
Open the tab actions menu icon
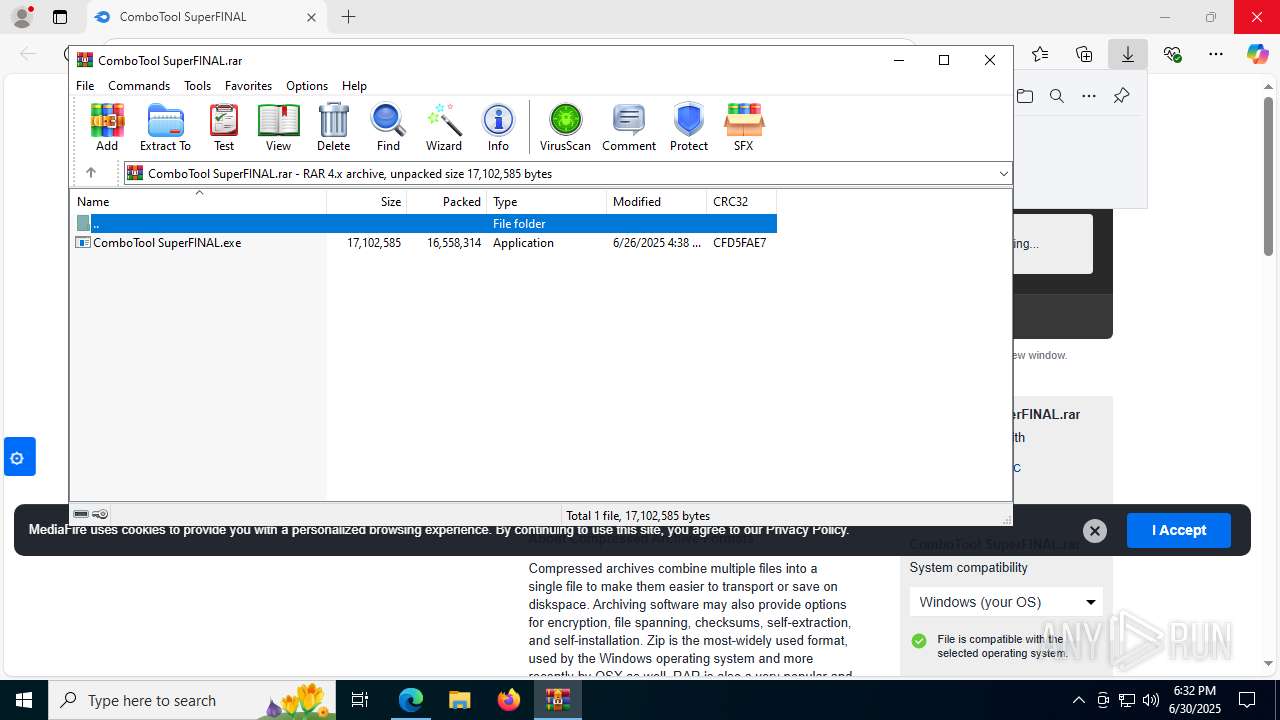60,17
